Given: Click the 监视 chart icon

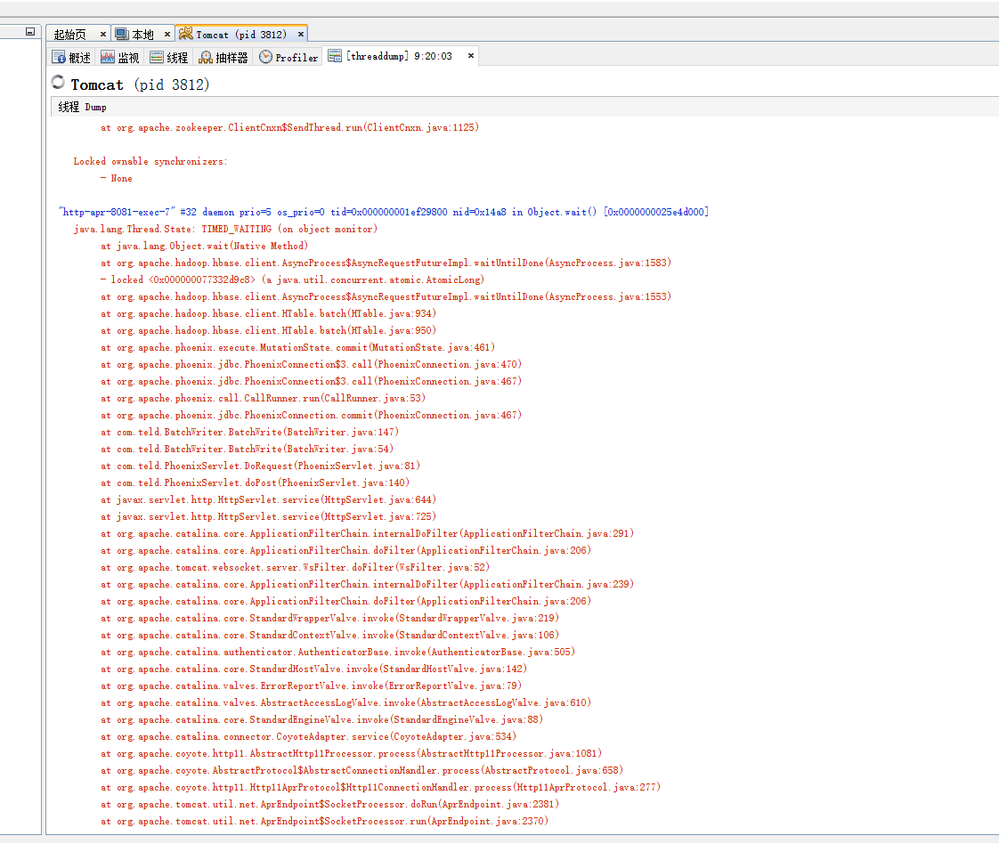Looking at the screenshot, I should pos(108,57).
